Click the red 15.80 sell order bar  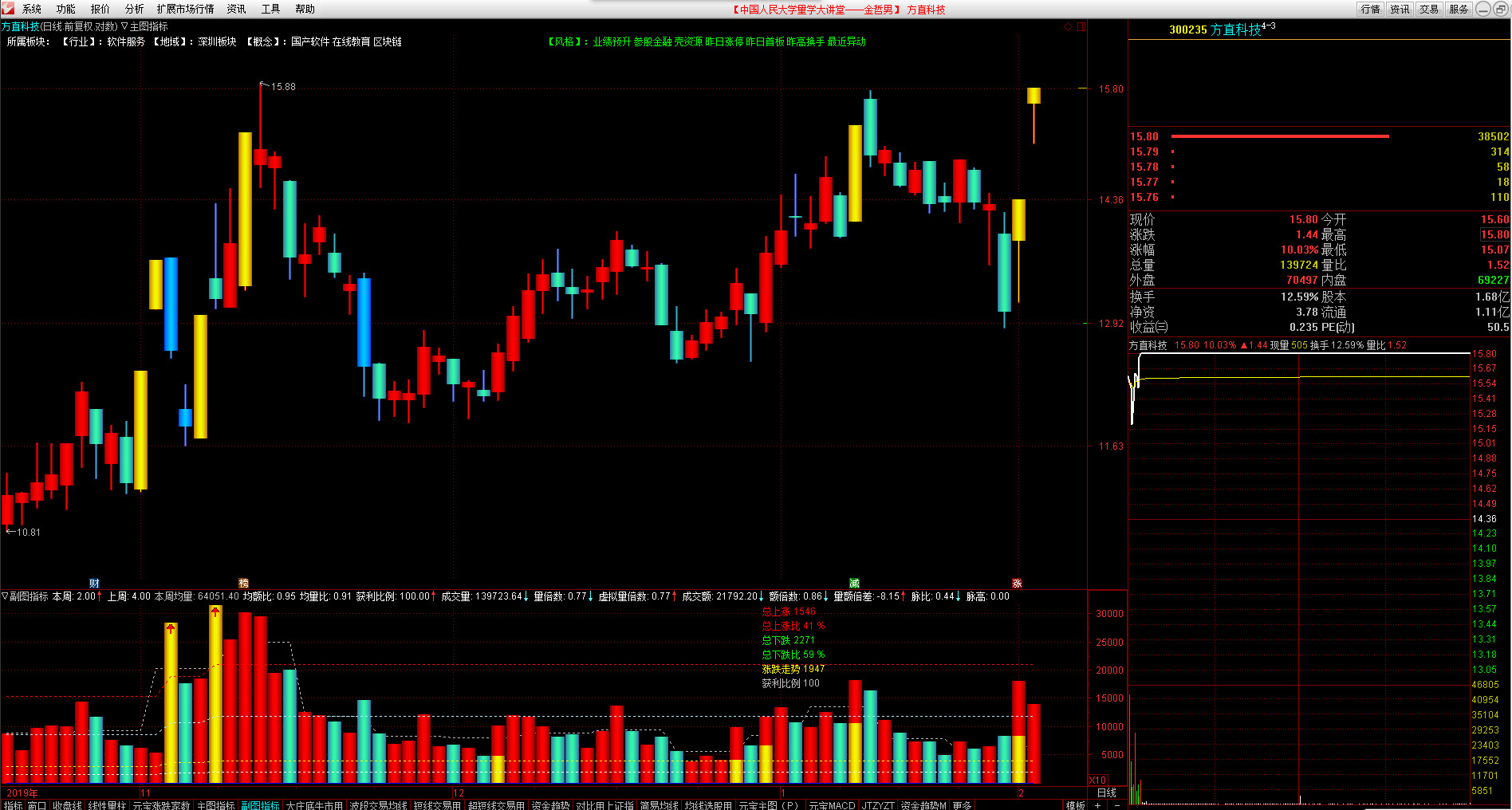click(1279, 136)
